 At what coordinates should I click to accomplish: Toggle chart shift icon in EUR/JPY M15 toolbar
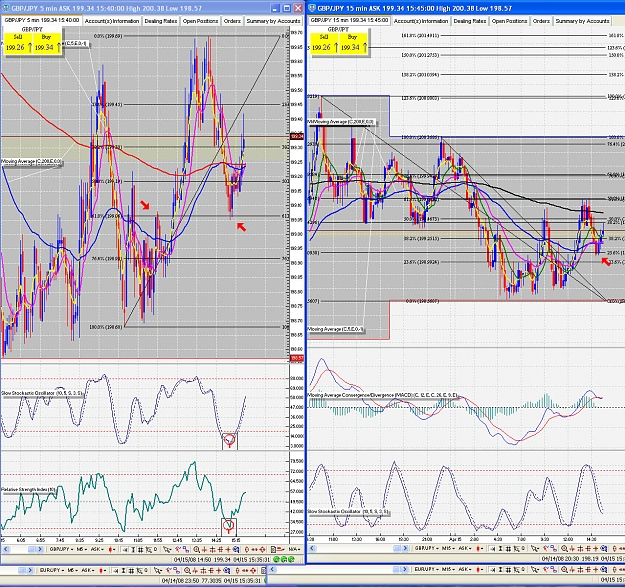pos(493,569)
